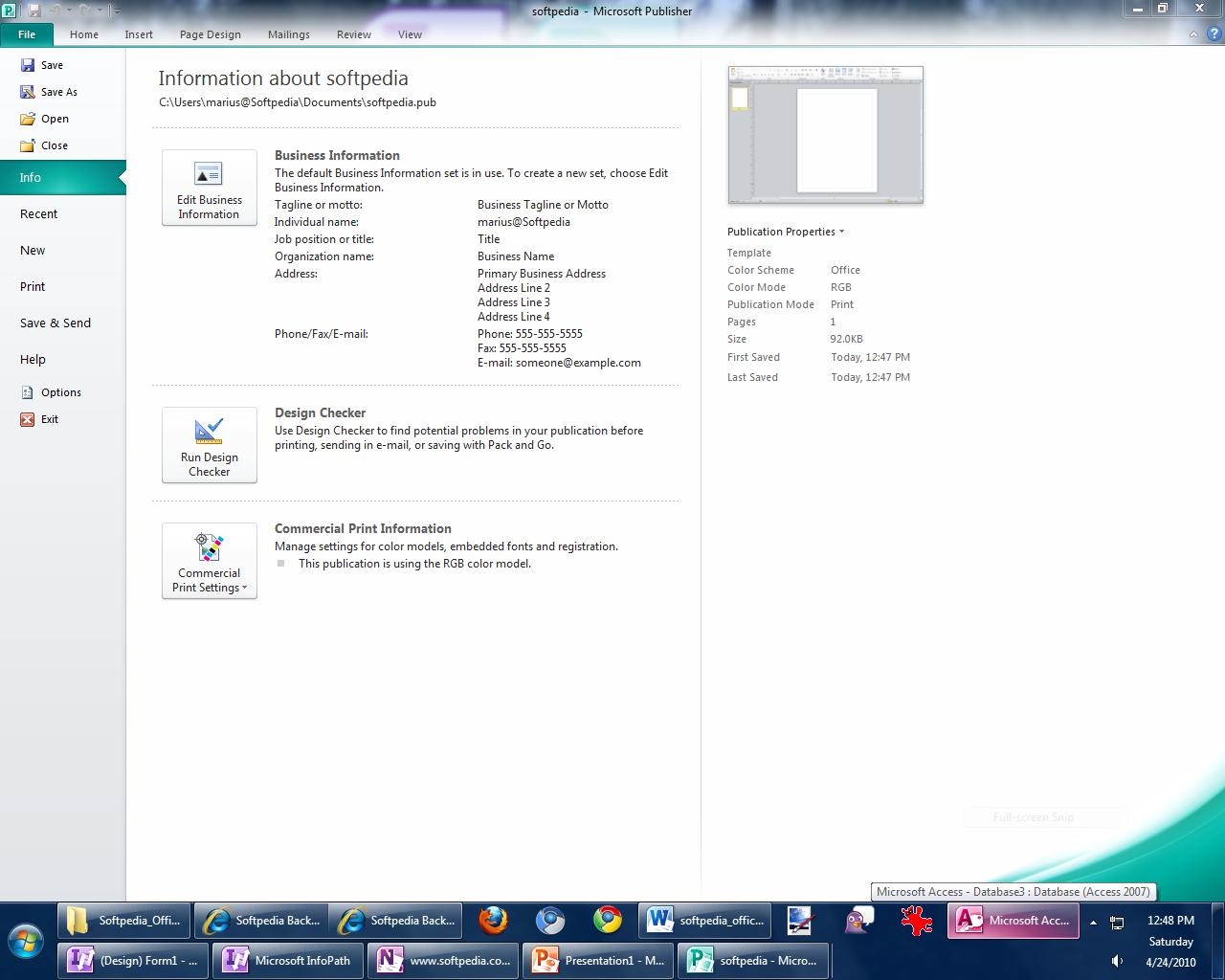Run the Design Checker

pyautogui.click(x=210, y=445)
